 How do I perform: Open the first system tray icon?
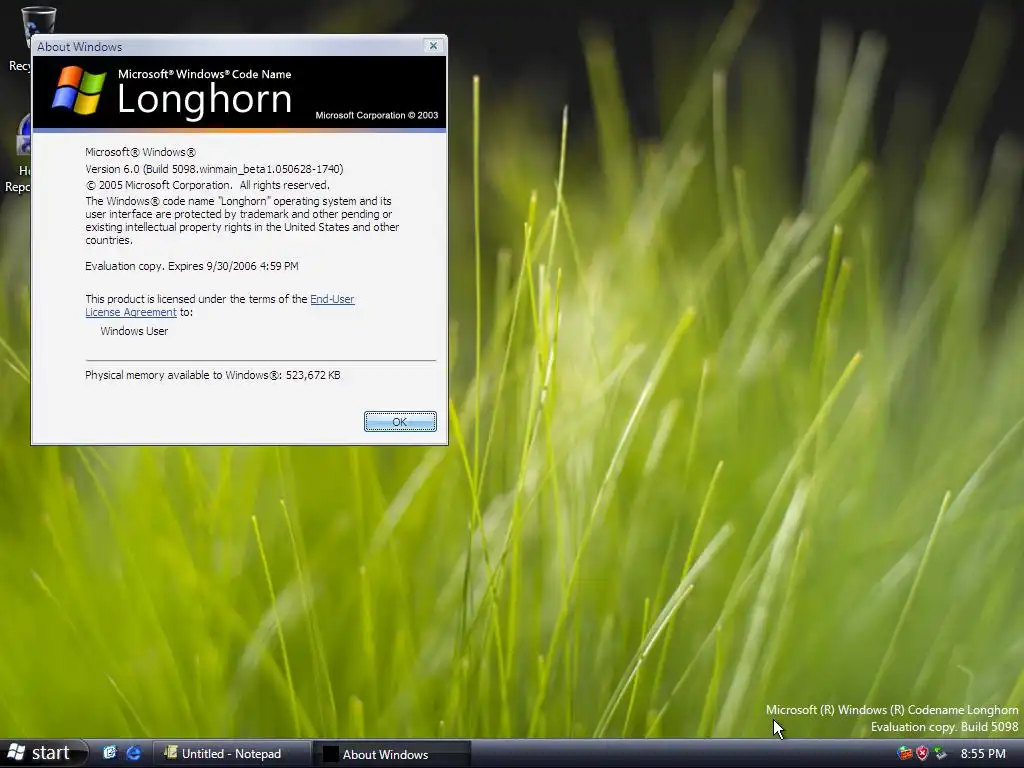pyautogui.click(x=904, y=754)
